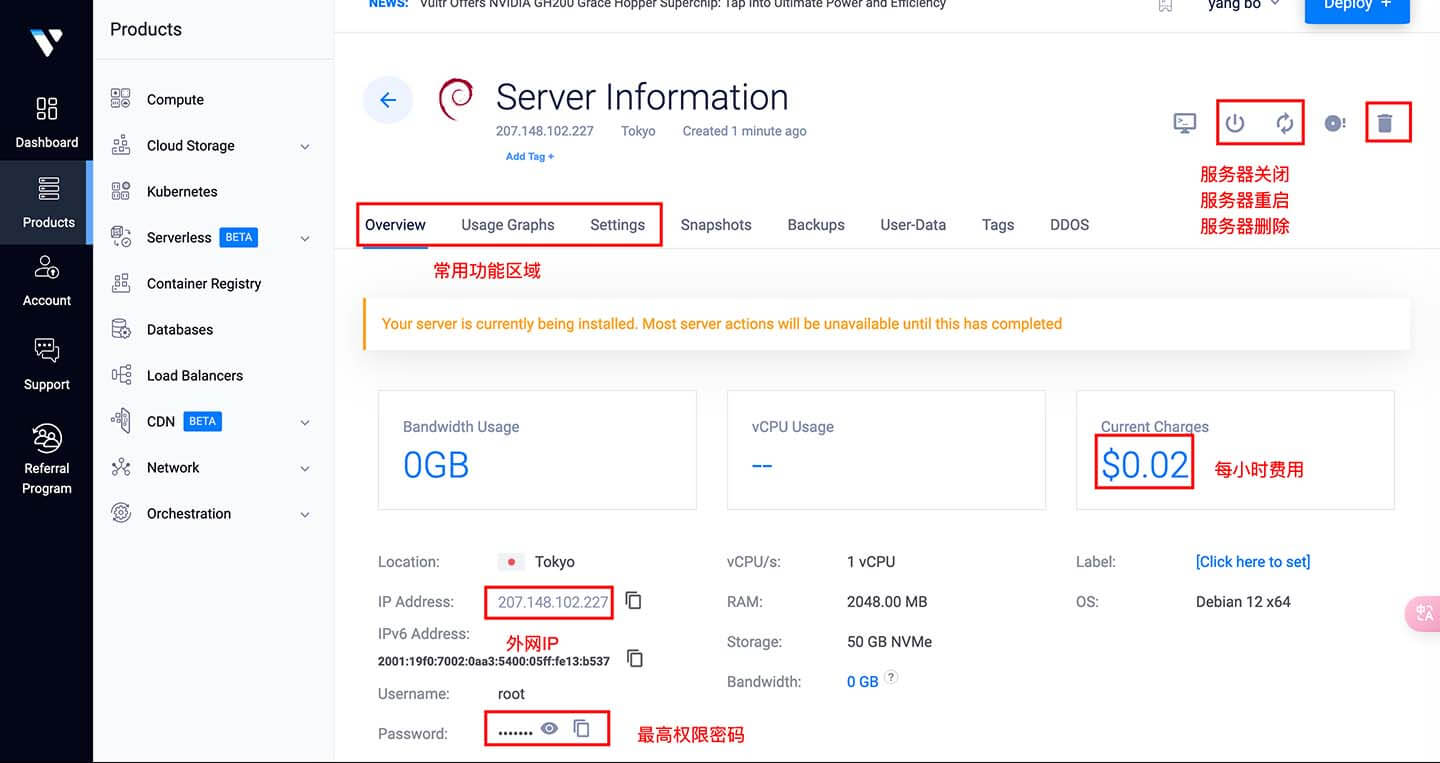Click the Network product icon

(121, 467)
